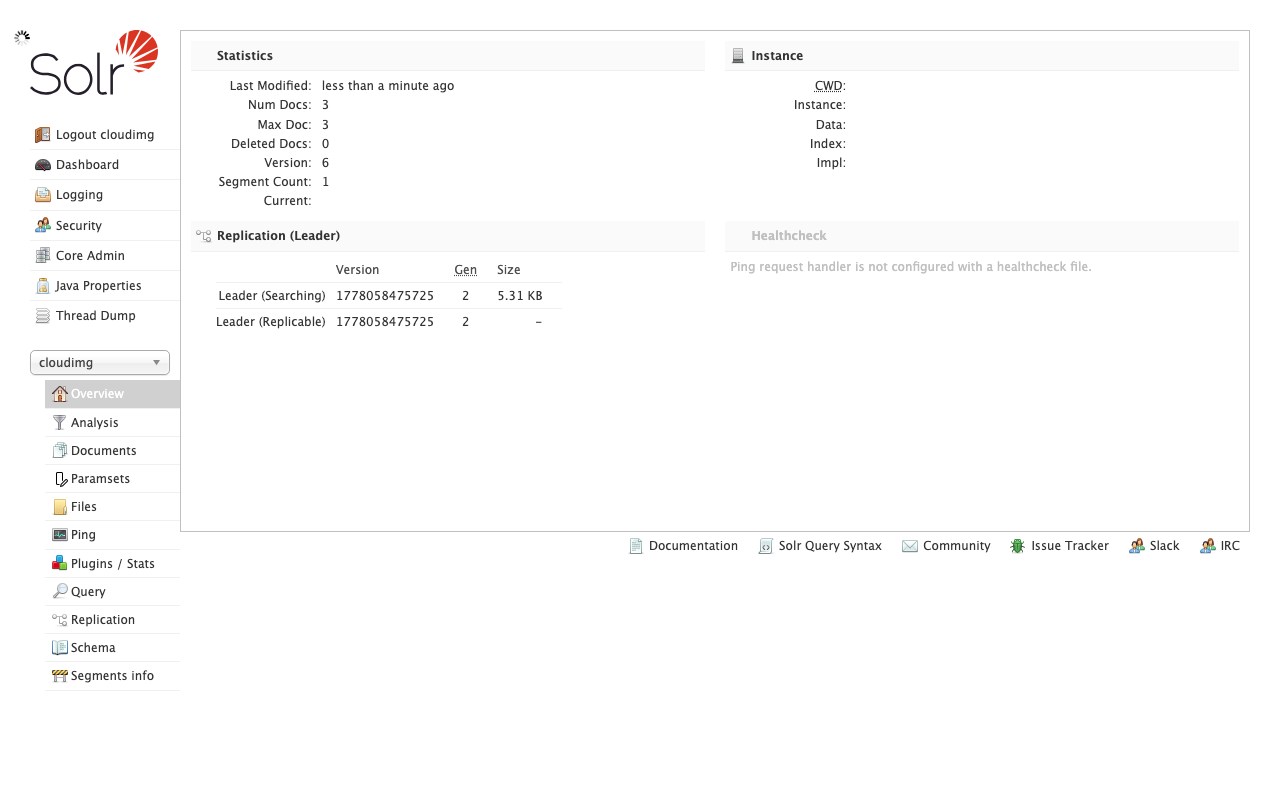Follow the Issue Tracker link
Viewport: 1280px width, 800px height.
pos(1060,546)
